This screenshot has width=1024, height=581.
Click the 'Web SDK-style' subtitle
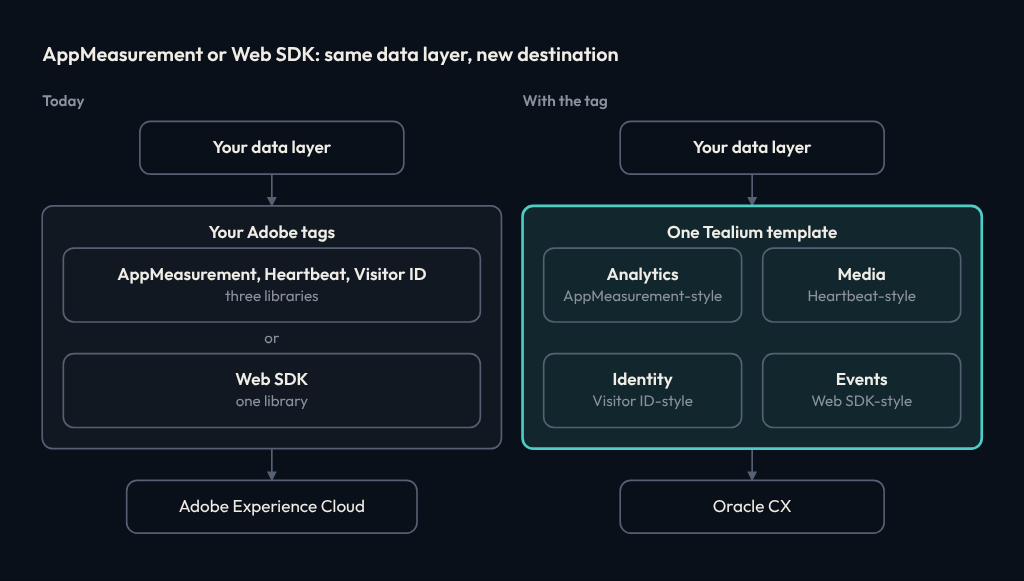[861, 401]
